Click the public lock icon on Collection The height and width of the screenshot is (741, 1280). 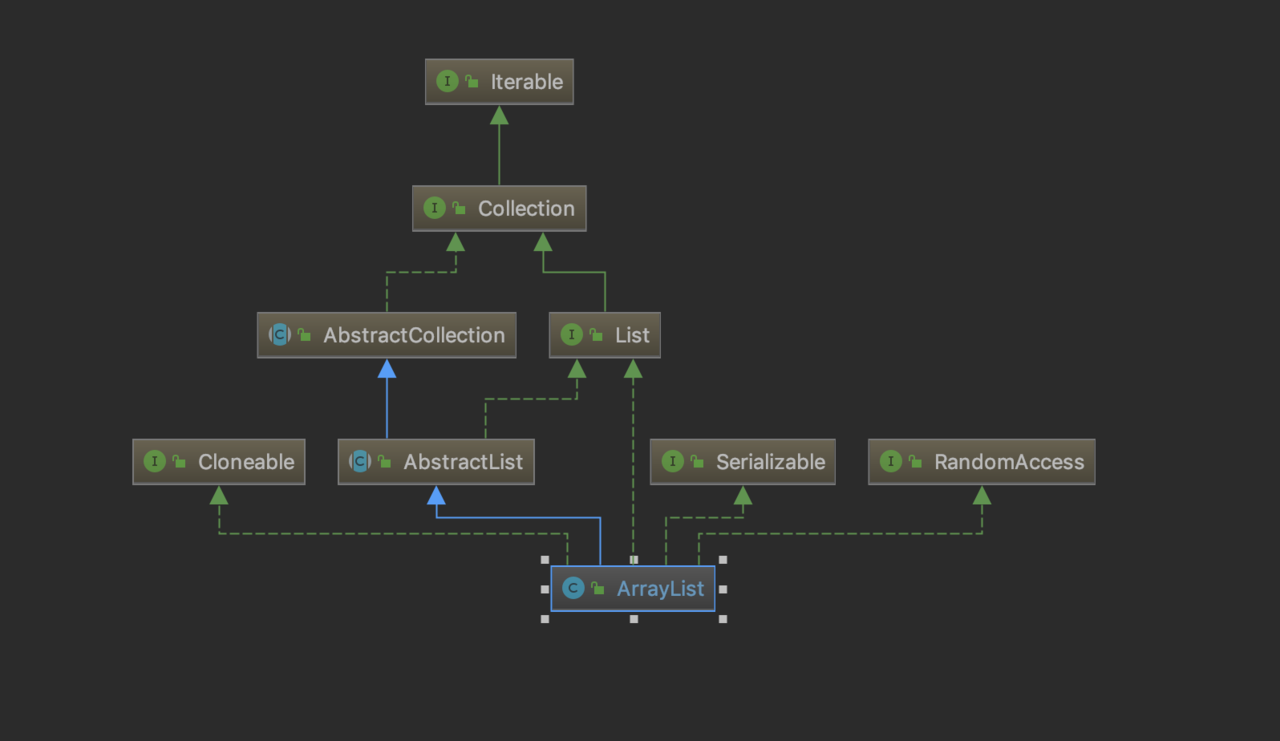[x=459, y=209]
